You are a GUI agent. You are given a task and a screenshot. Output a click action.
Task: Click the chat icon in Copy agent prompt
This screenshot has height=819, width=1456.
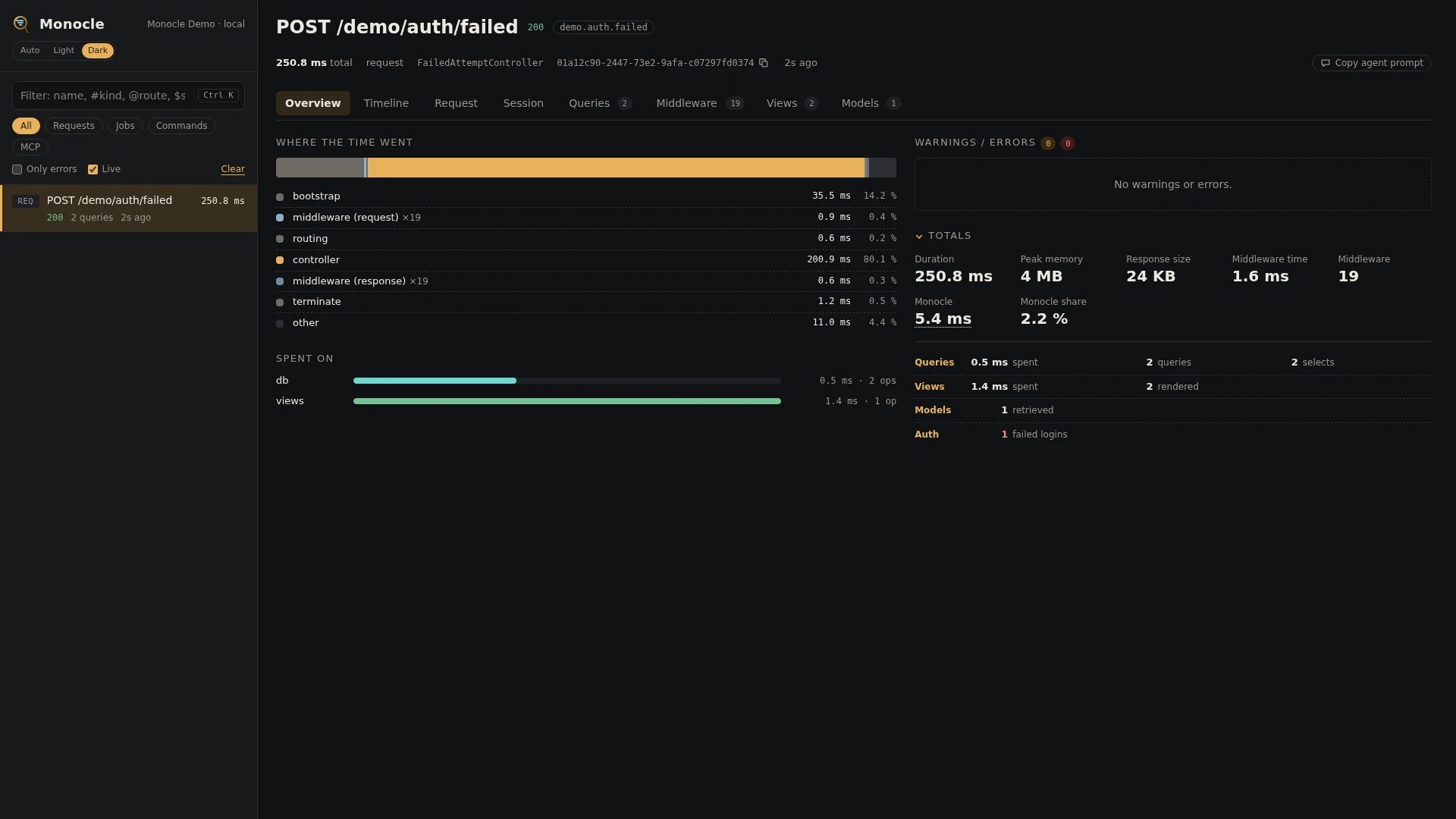tap(1325, 63)
